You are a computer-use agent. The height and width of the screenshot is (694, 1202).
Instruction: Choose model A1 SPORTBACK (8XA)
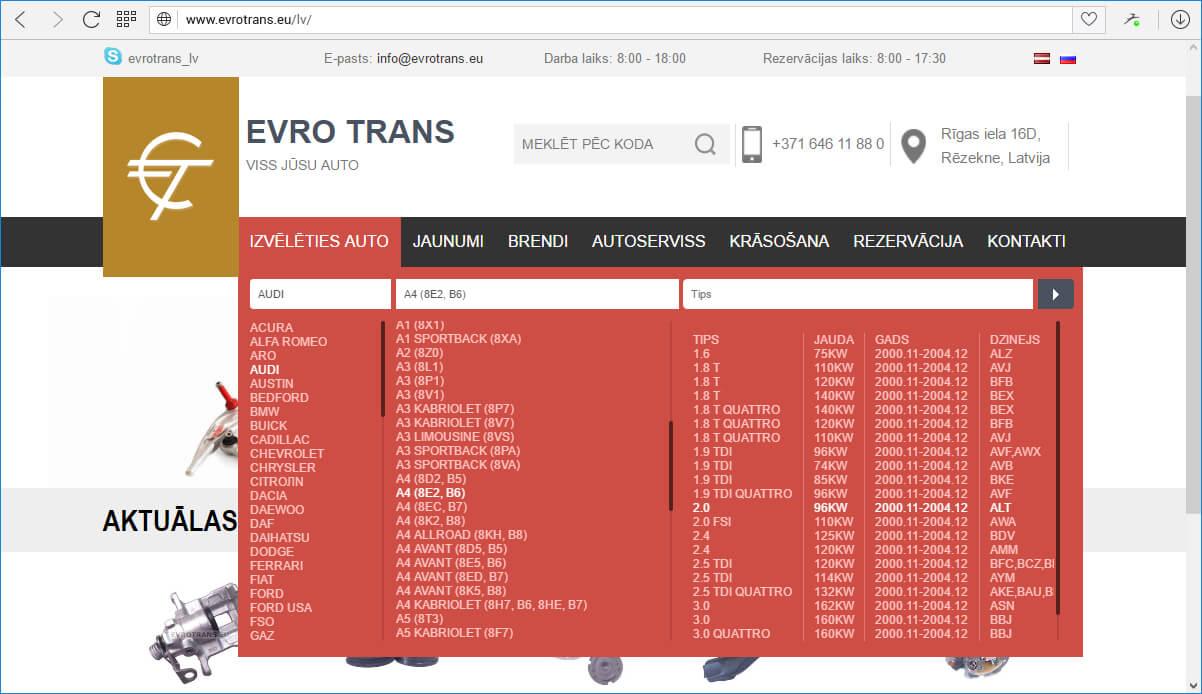(x=458, y=339)
